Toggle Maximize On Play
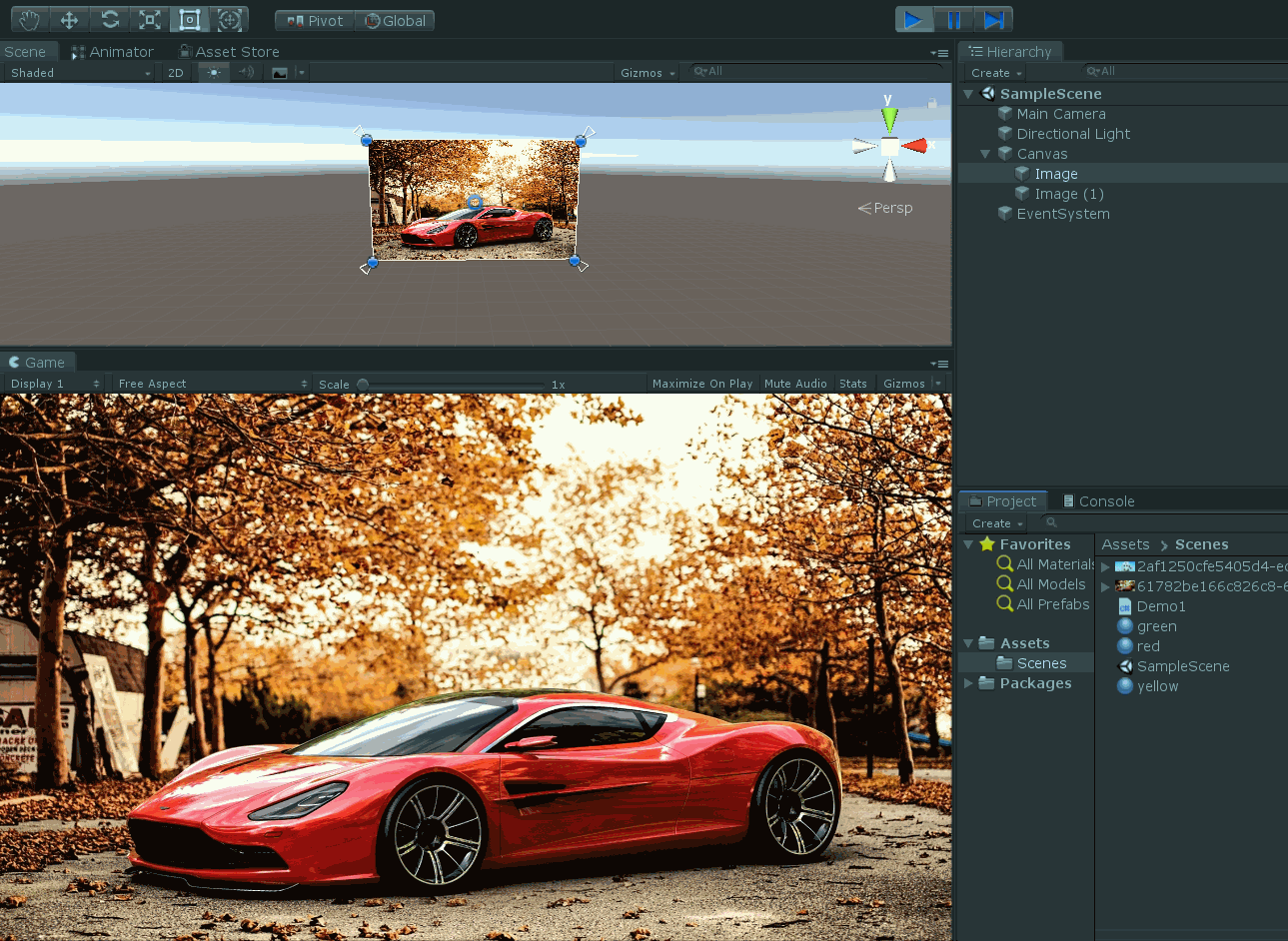 click(x=701, y=384)
